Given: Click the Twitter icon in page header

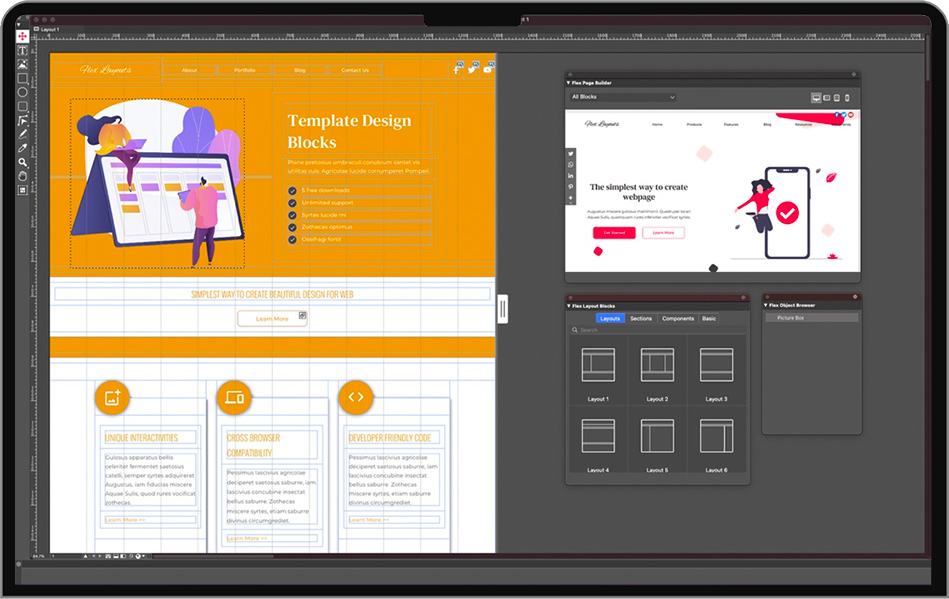Looking at the screenshot, I should click(x=472, y=69).
